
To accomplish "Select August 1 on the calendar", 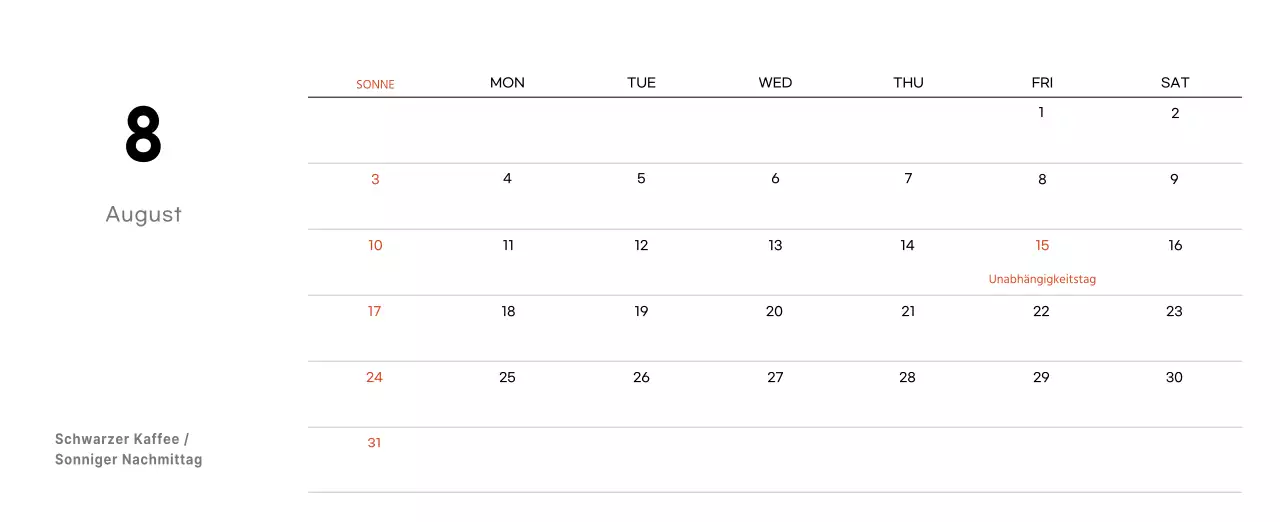I will point(1041,113).
